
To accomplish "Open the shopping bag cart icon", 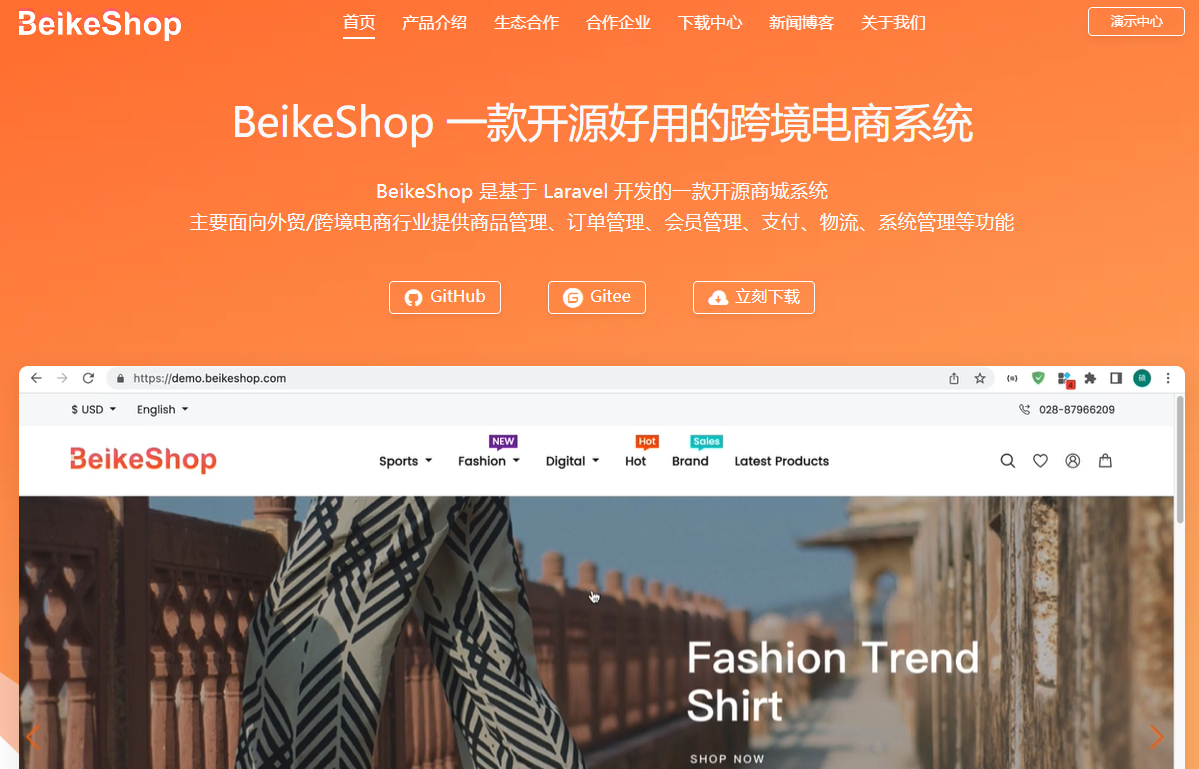I will tap(1105, 460).
